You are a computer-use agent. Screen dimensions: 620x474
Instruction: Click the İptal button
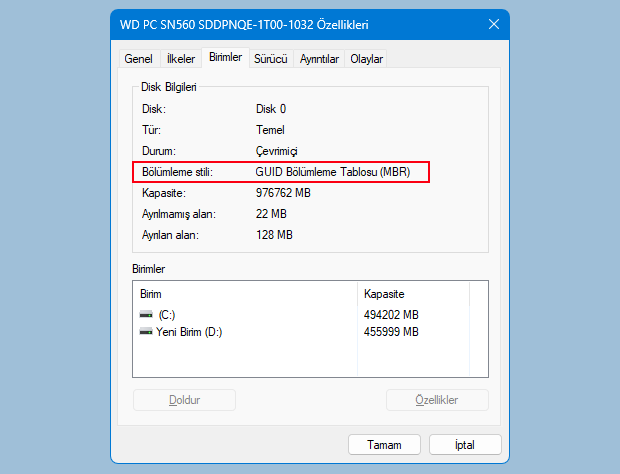(465, 445)
